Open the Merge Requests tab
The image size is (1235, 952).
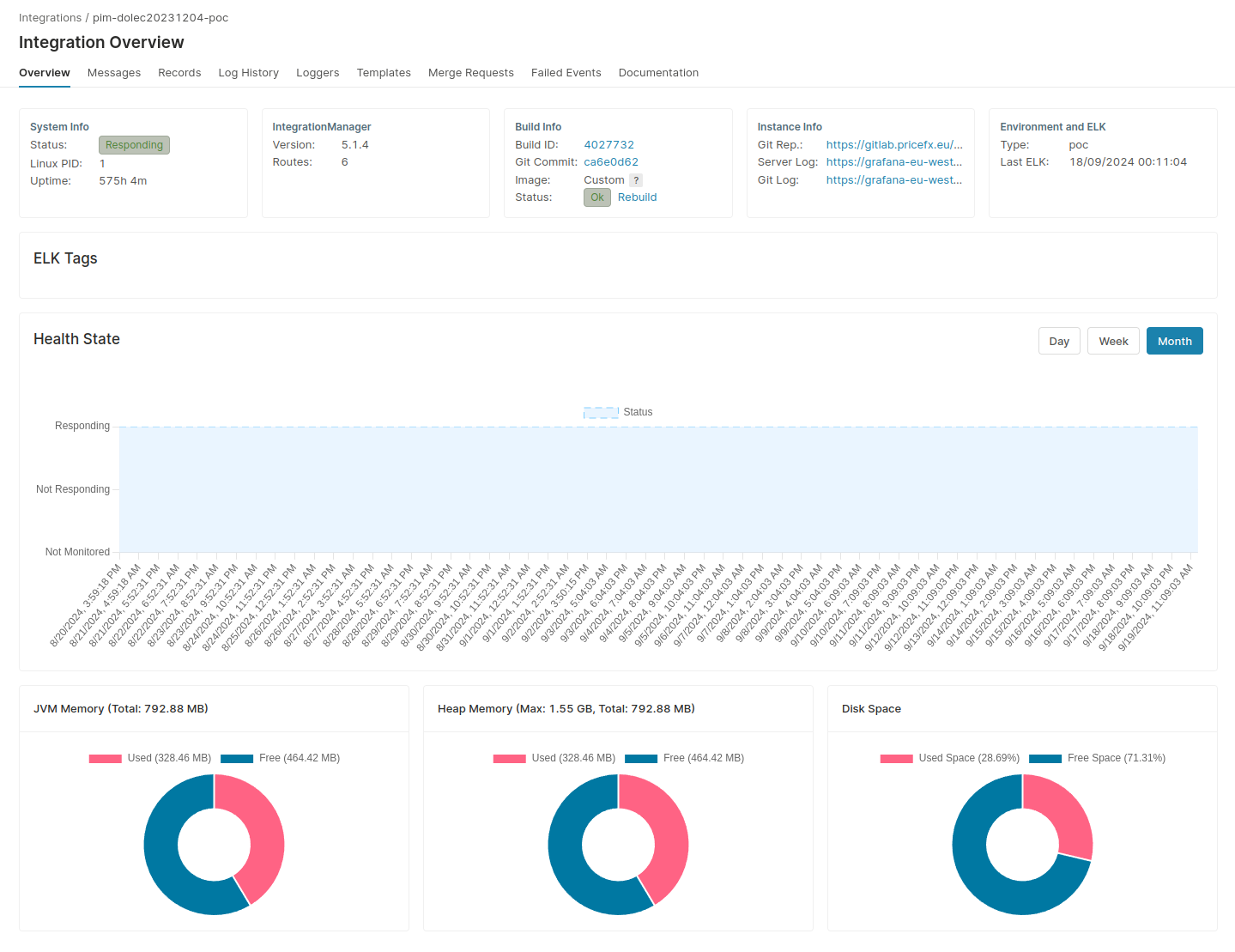coord(470,73)
